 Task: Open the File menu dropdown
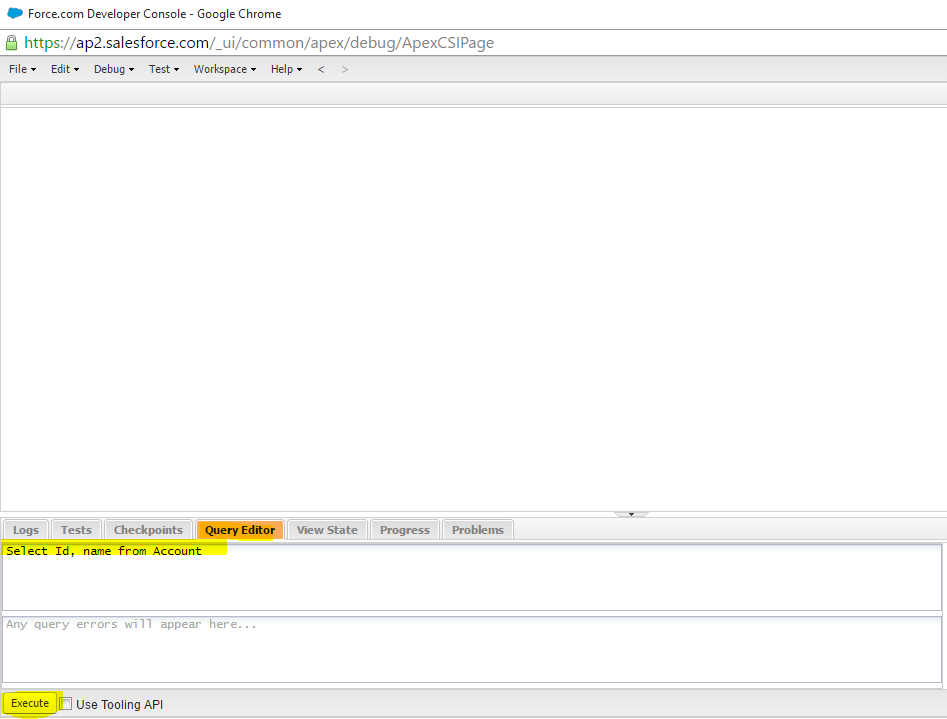pos(21,69)
